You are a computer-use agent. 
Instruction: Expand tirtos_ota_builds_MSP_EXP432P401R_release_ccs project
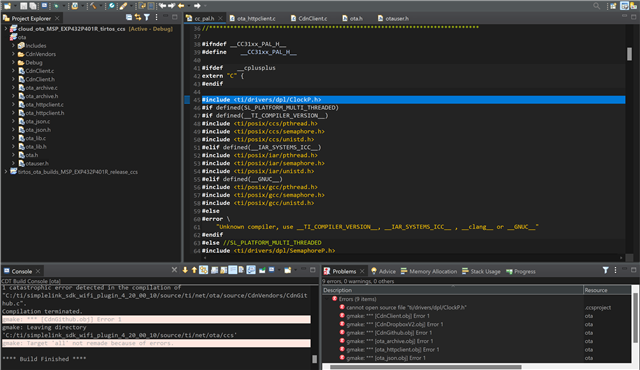(6, 172)
